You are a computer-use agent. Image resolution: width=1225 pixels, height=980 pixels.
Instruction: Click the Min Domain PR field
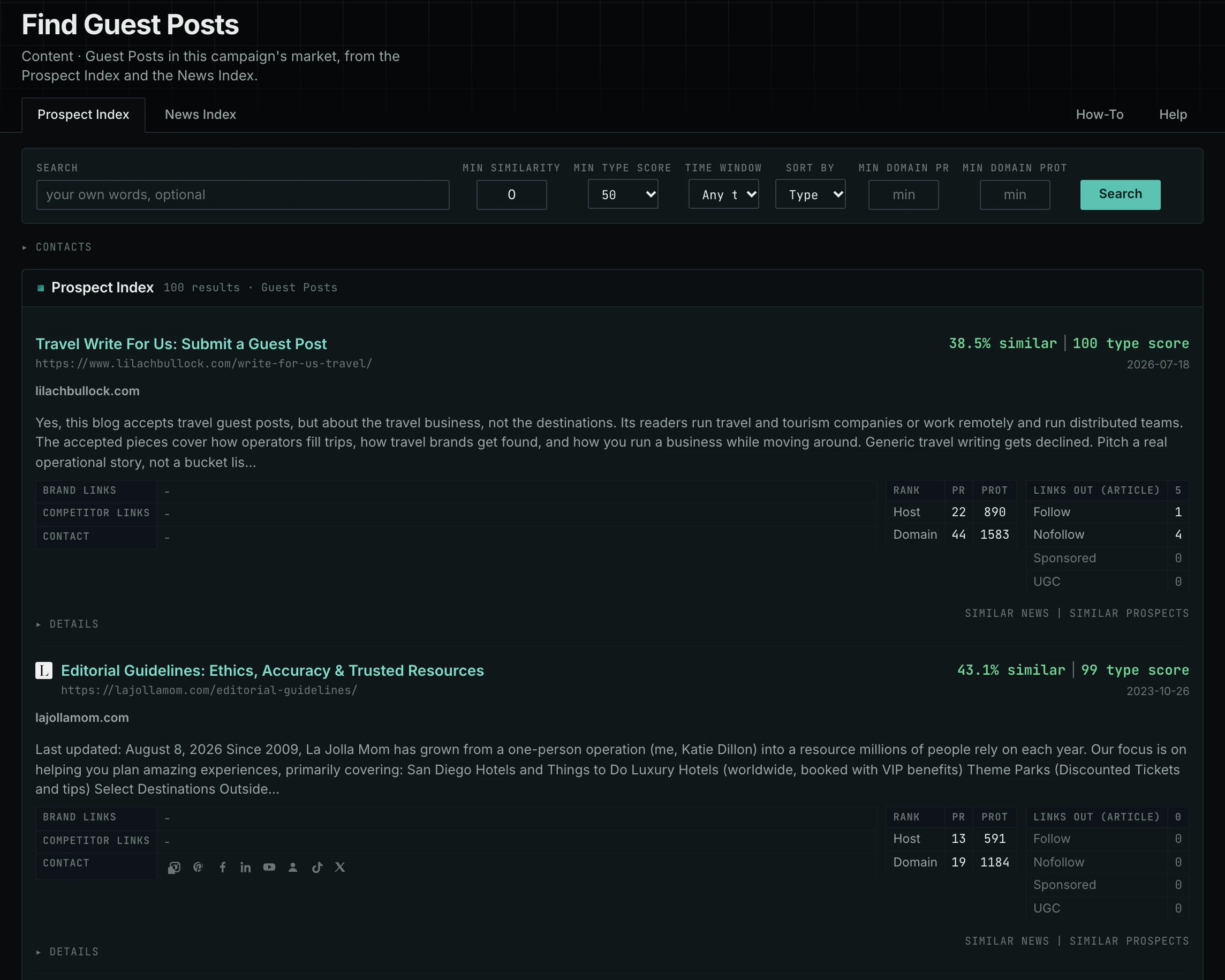[x=903, y=194]
